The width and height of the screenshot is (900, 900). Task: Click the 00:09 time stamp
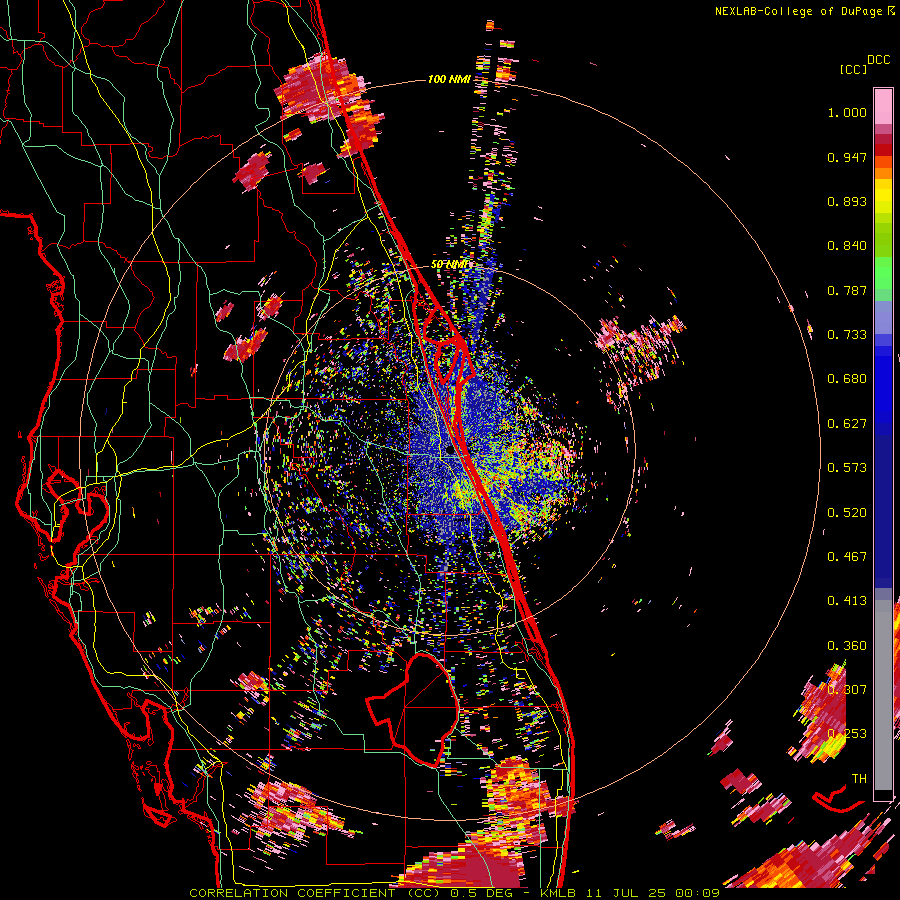point(697,893)
